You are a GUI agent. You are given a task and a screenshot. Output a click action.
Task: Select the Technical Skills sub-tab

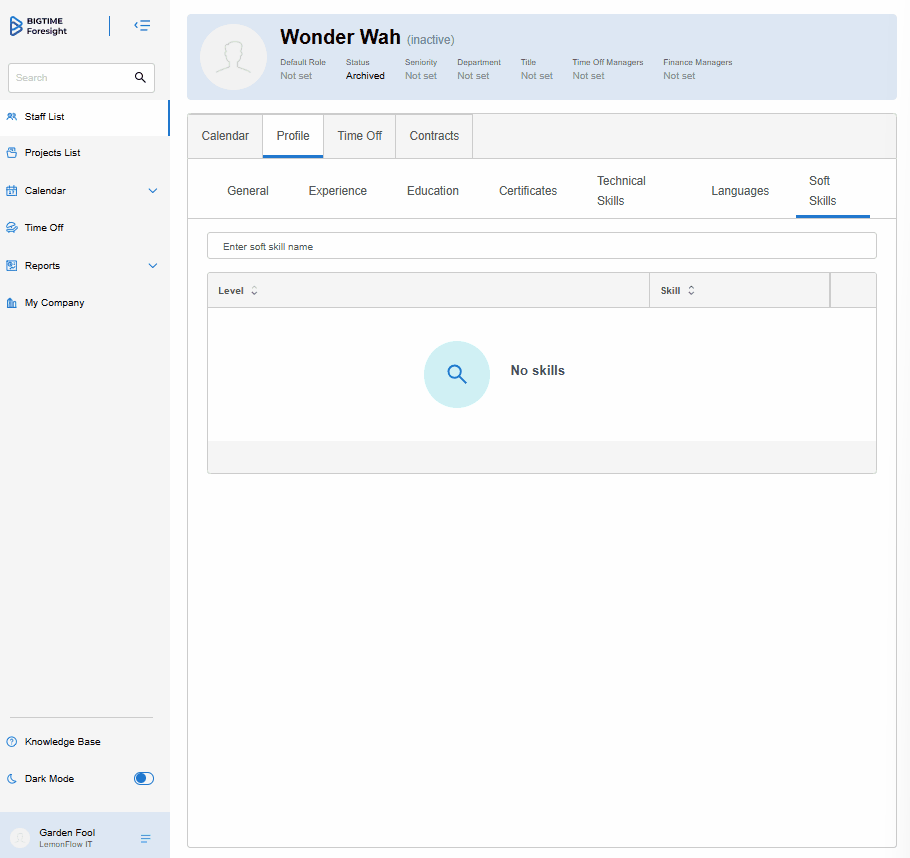click(x=621, y=190)
